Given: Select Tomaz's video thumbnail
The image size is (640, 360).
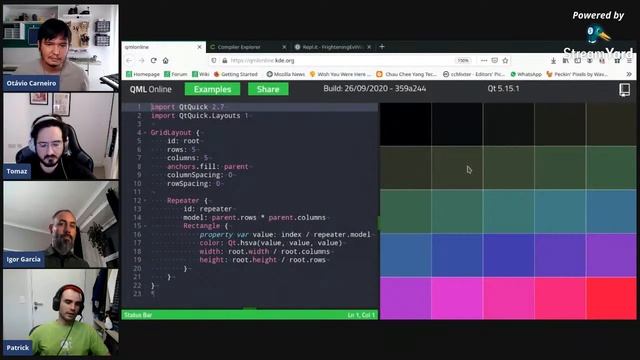Looking at the screenshot, I should coord(61,136).
